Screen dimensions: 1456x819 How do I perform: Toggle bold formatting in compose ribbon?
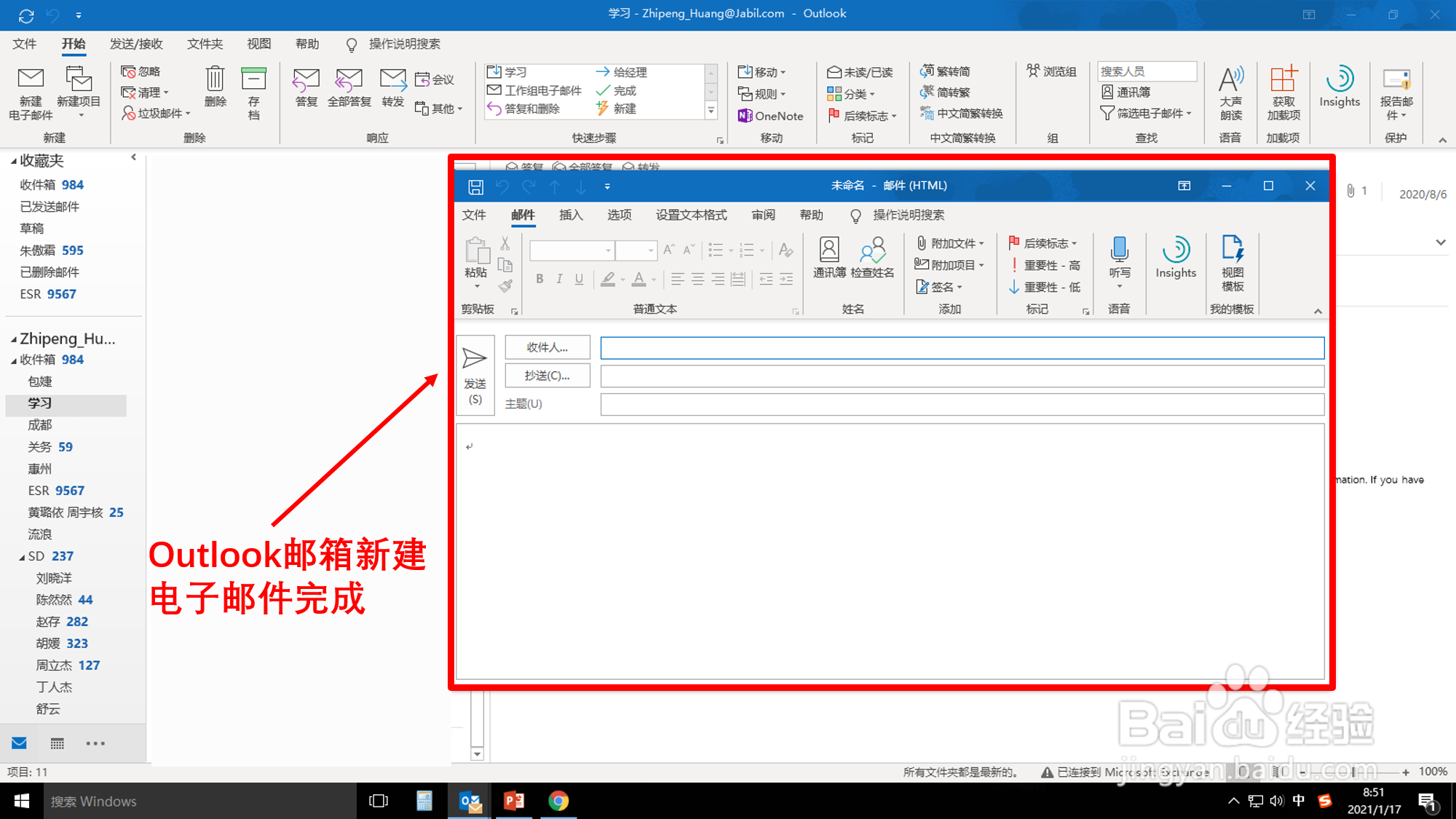tap(539, 278)
